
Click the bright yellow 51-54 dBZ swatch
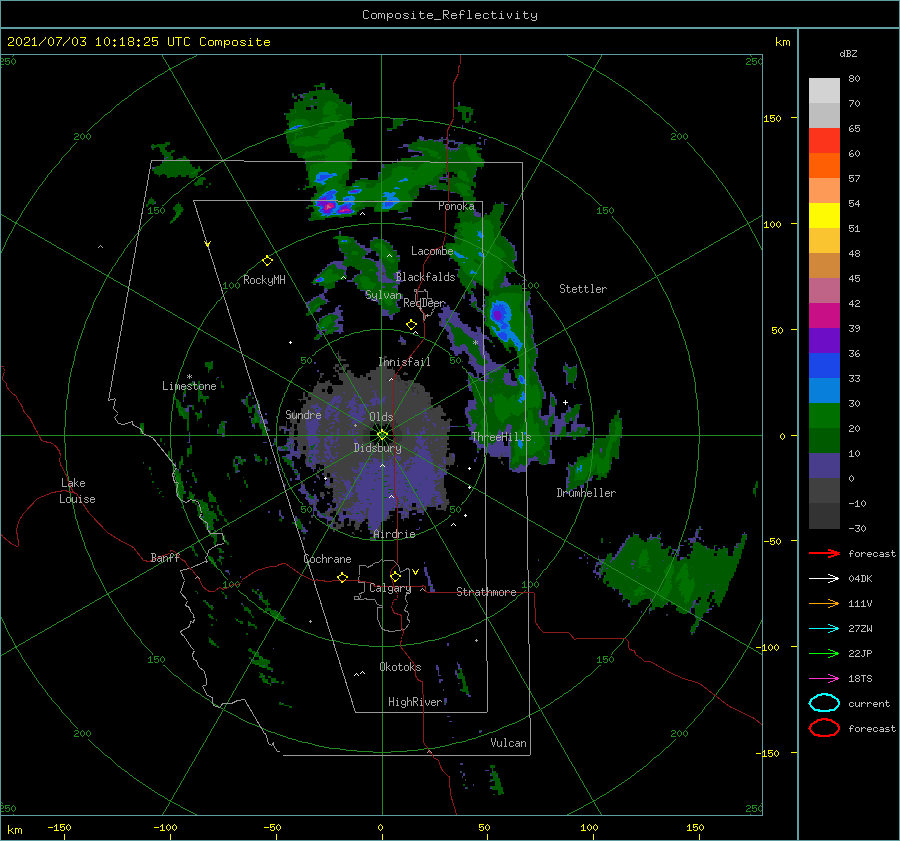point(824,216)
